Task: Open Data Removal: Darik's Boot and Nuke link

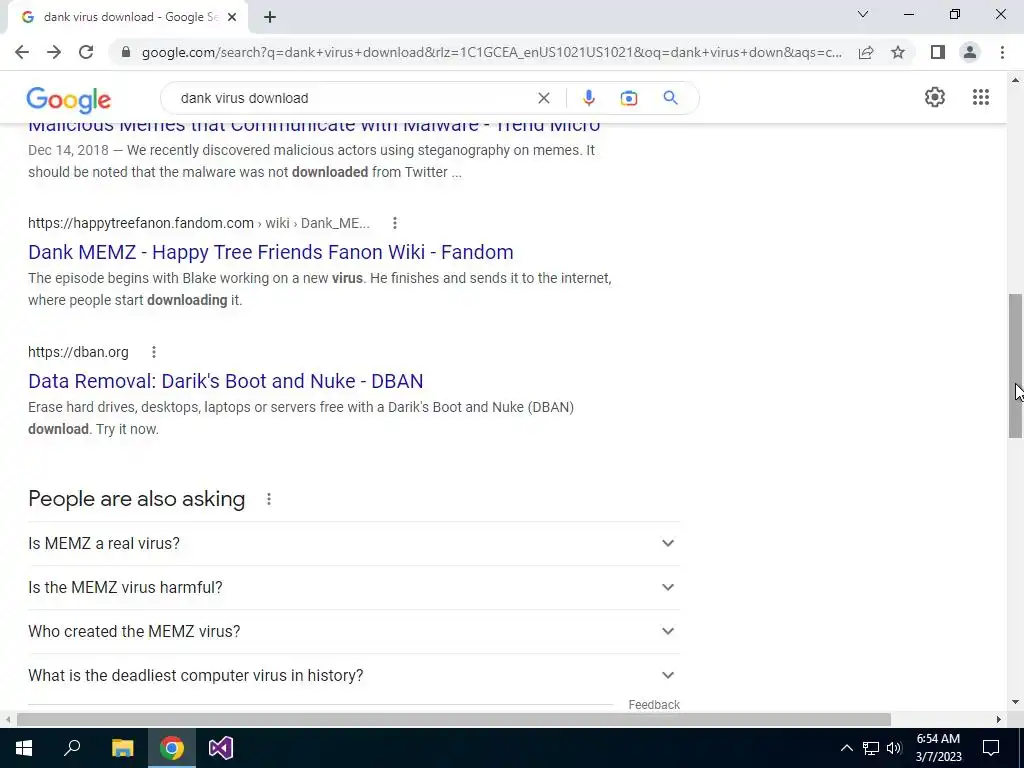Action: tap(225, 381)
